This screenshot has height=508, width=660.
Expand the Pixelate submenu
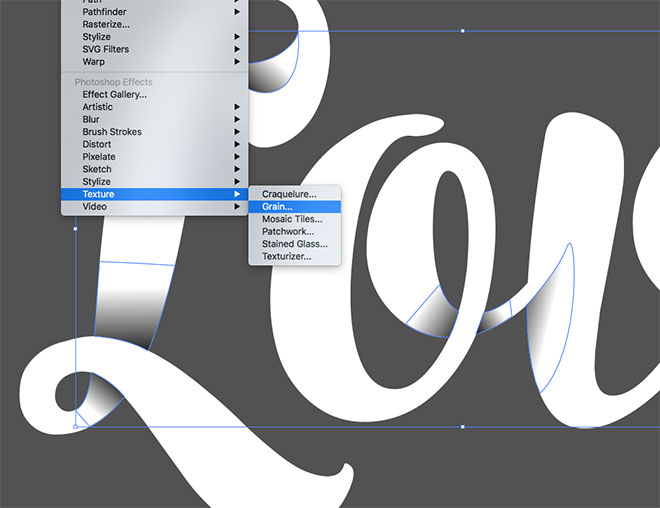(99, 157)
